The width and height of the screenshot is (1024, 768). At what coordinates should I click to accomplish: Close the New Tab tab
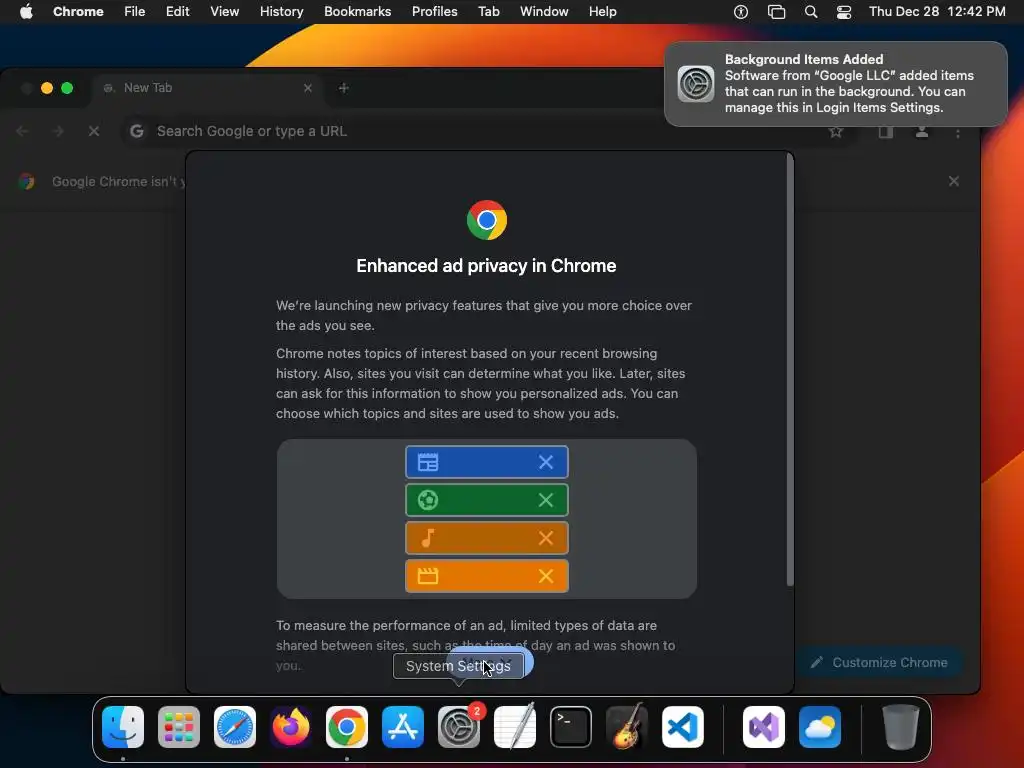(x=308, y=88)
